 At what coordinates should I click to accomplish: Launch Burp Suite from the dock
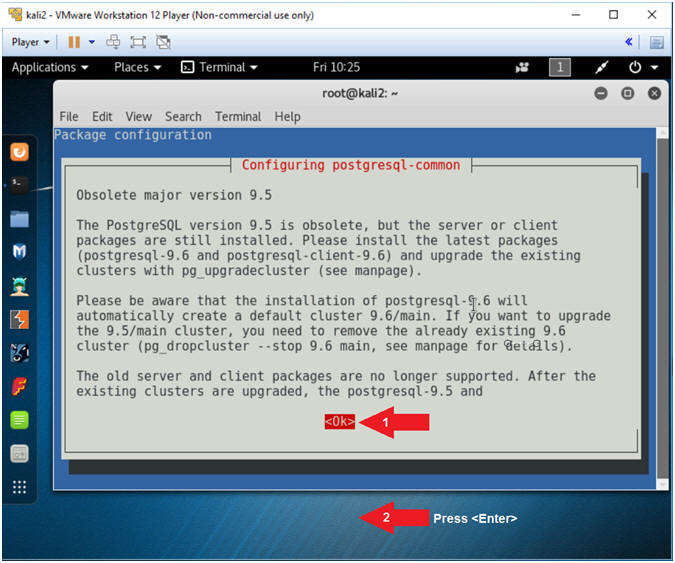click(x=19, y=319)
